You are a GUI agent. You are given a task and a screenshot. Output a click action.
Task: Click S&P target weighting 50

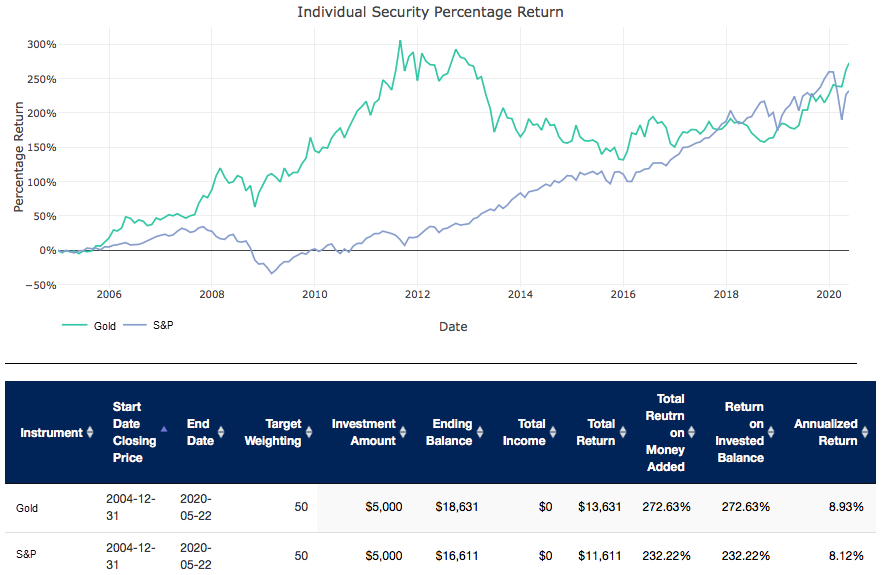(301, 556)
